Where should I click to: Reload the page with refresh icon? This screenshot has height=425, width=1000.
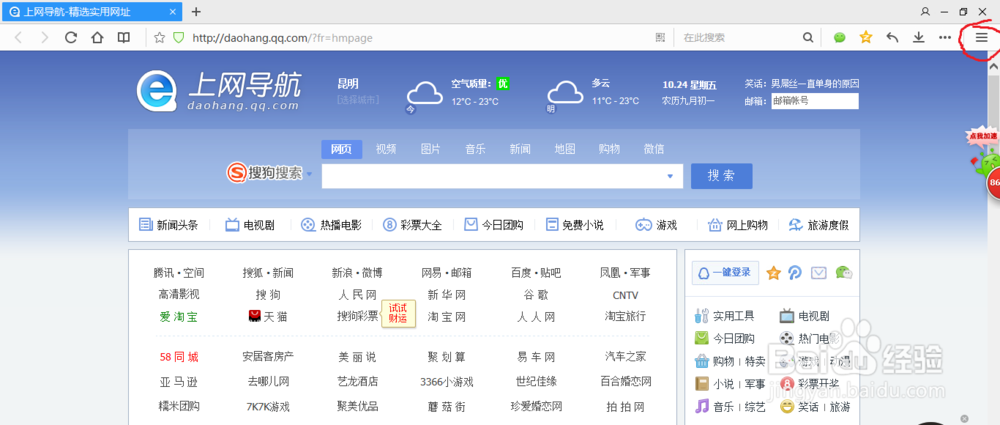(x=71, y=38)
